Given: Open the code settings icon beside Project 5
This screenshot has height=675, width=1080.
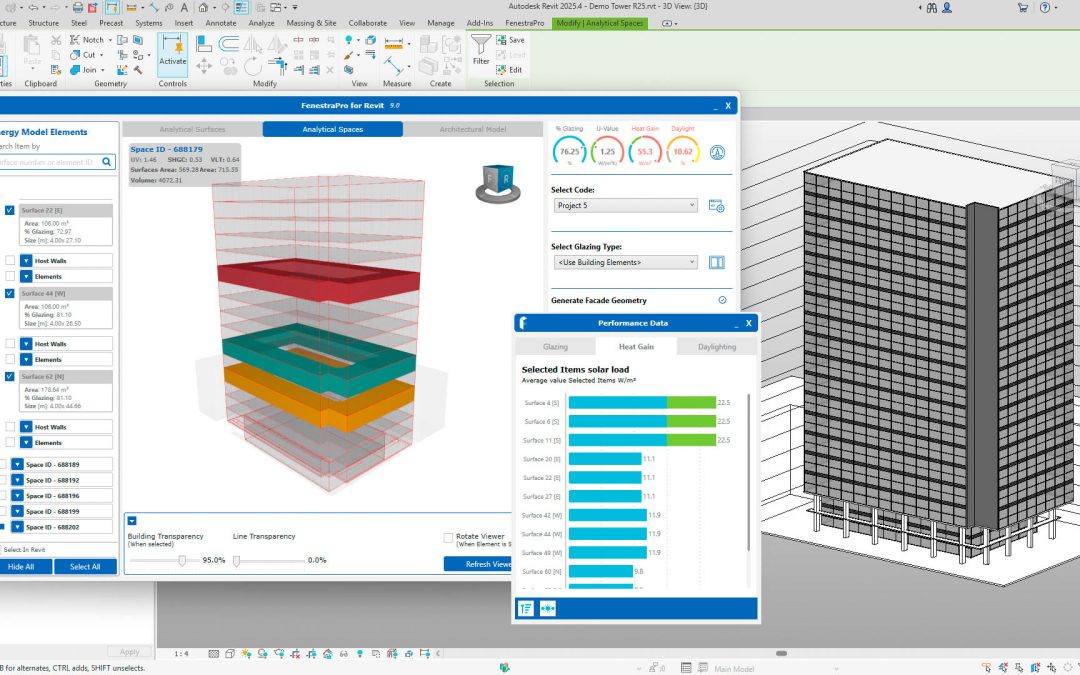Looking at the screenshot, I should click(x=716, y=205).
